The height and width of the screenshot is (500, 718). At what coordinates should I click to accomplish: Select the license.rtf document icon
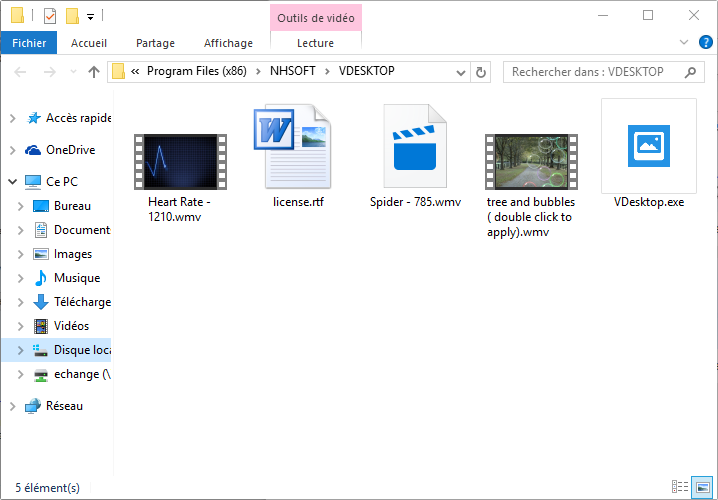point(298,147)
